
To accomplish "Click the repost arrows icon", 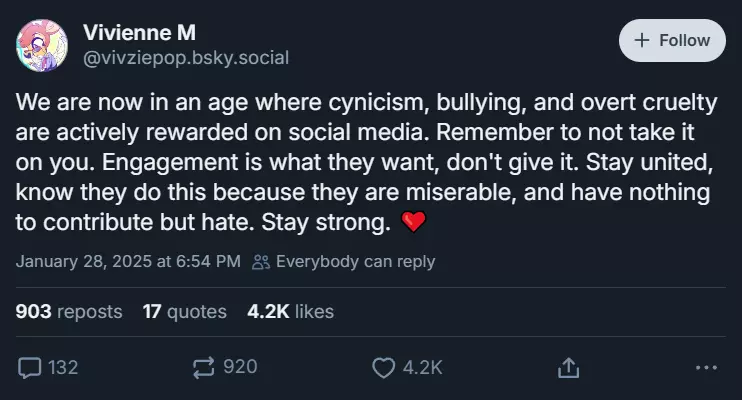I will point(205,367).
